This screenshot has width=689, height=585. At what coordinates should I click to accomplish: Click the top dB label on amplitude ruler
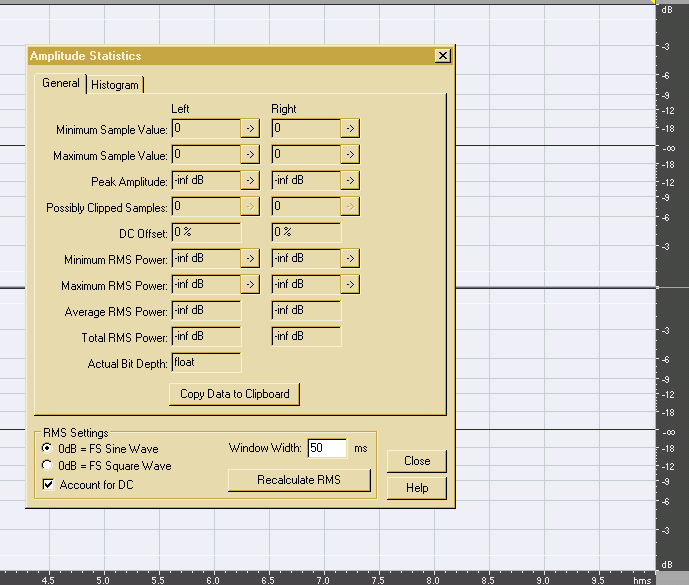[x=667, y=10]
